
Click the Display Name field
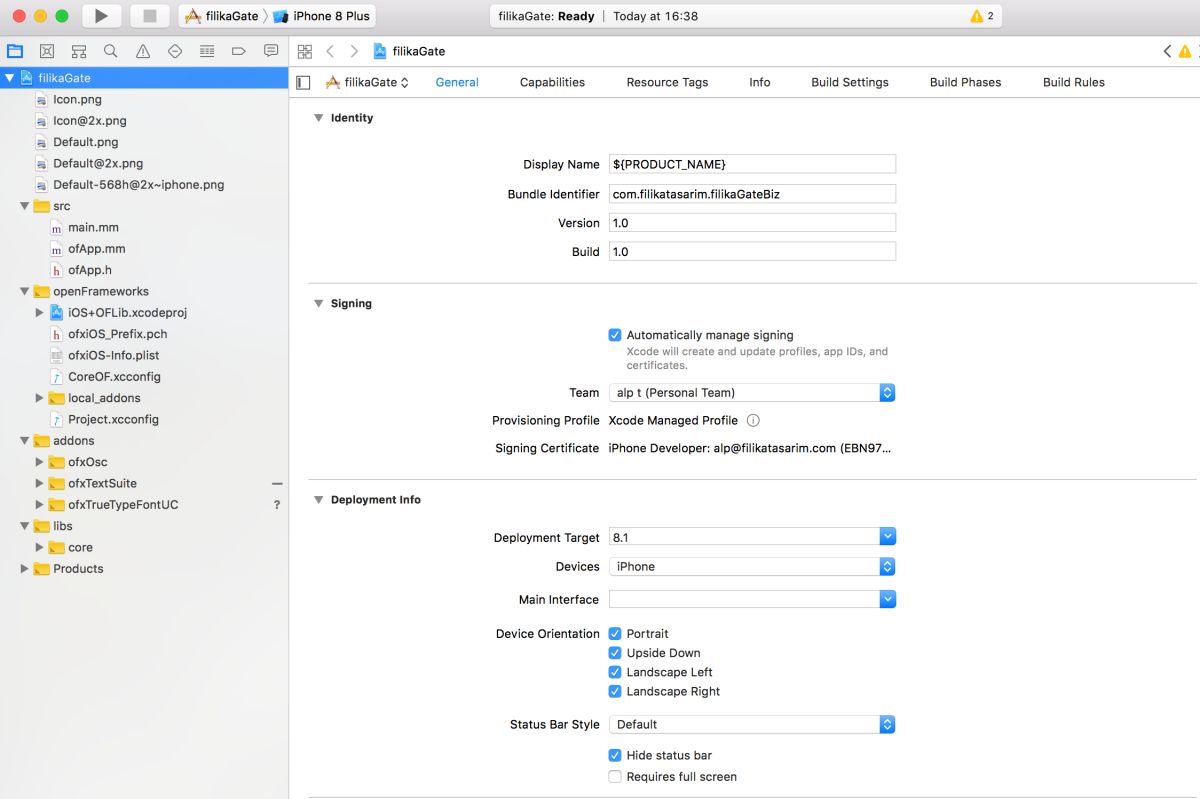tap(752, 164)
